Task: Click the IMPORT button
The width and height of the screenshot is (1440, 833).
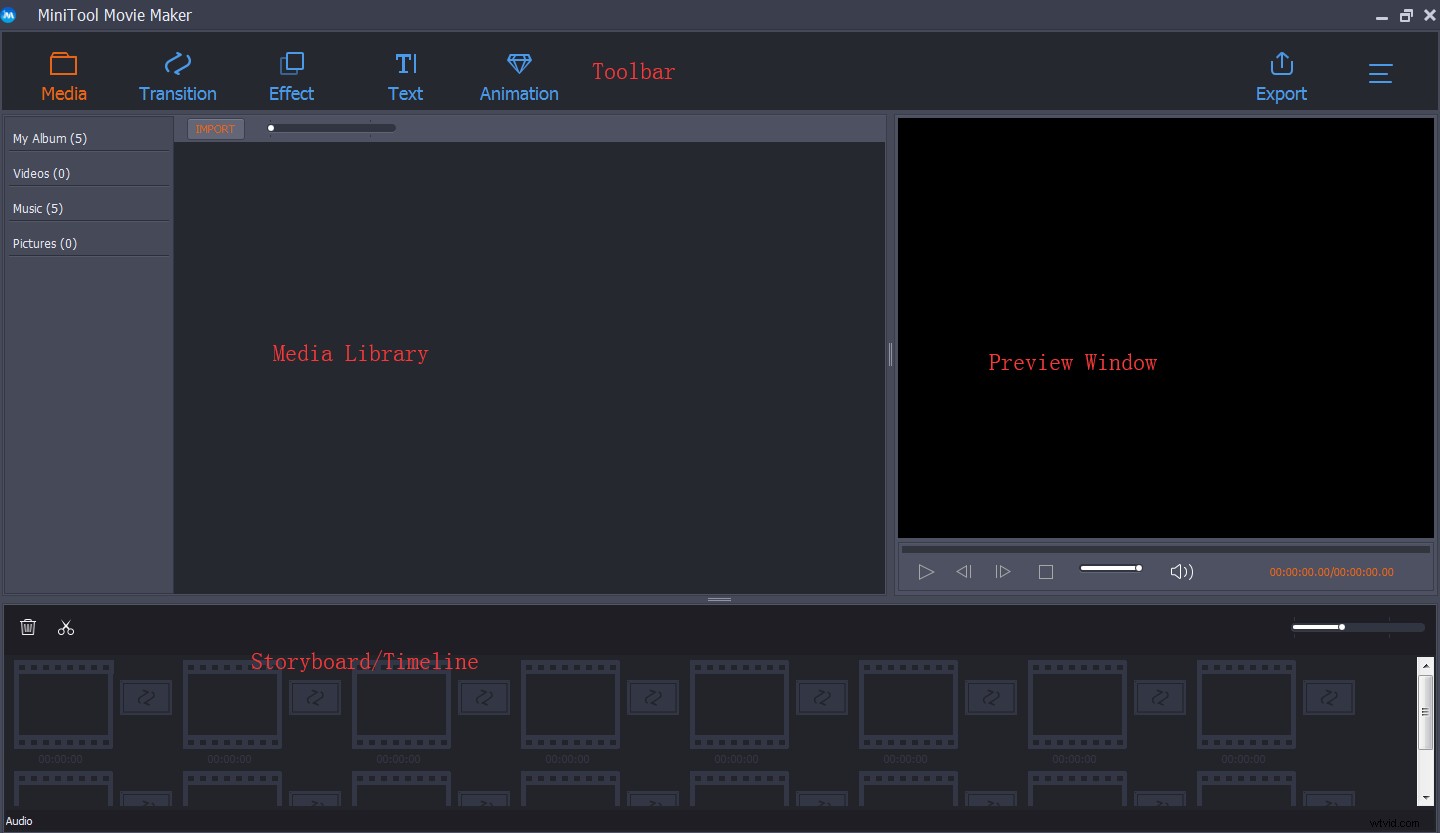Action: [215, 128]
